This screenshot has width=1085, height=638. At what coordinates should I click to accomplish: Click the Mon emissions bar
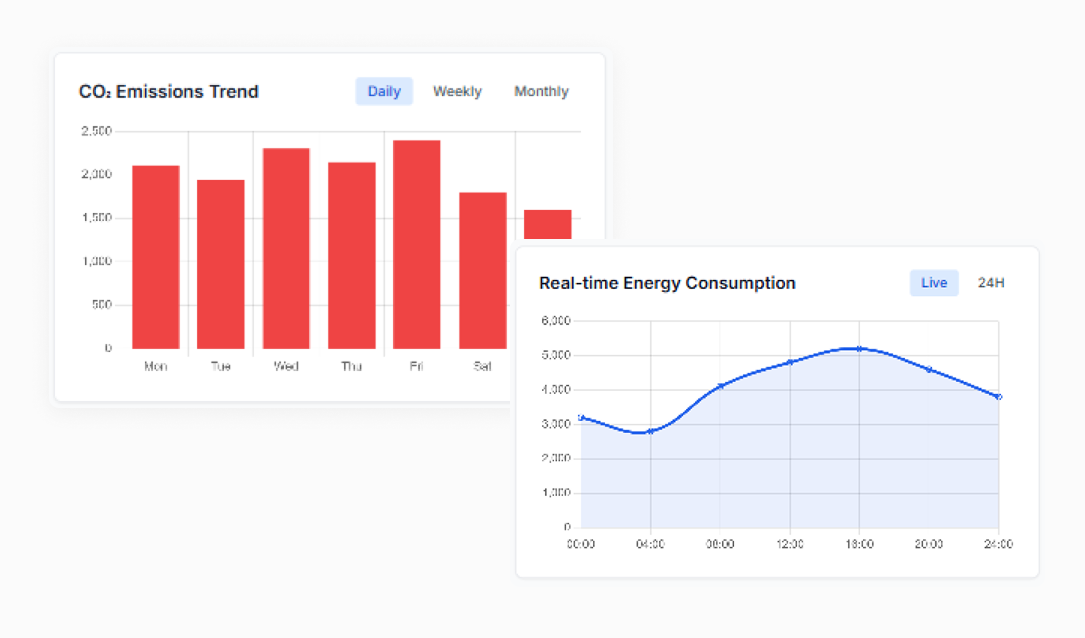[155, 257]
